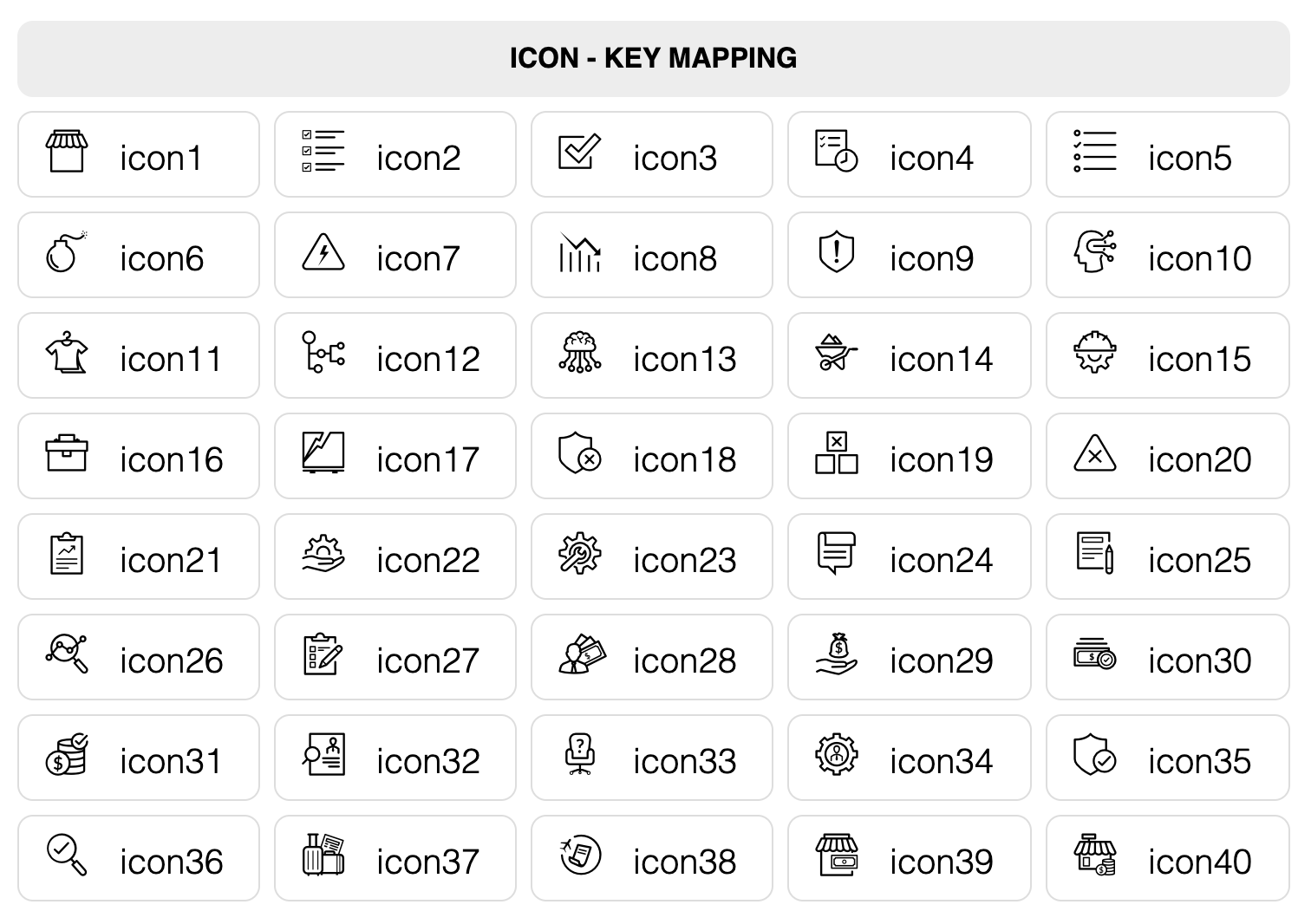The width and height of the screenshot is (1311, 924).
Task: Click the magnifier with checkmark icon36
Action: (x=67, y=856)
